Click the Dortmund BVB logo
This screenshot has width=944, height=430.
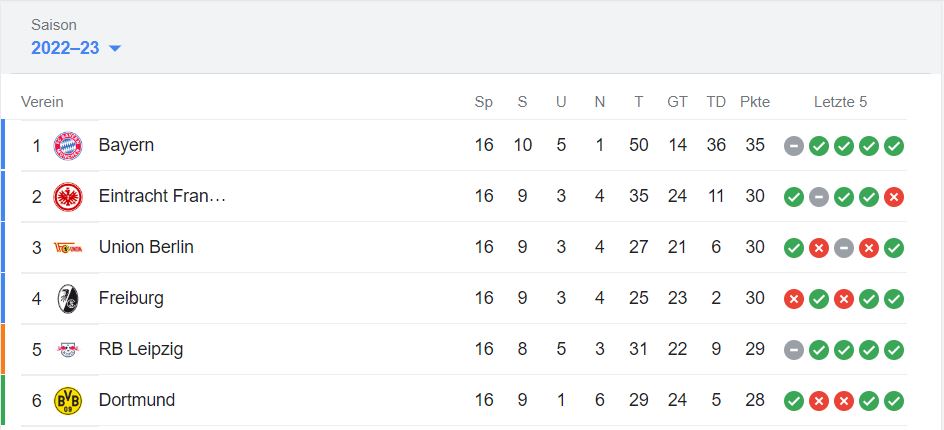(68, 401)
